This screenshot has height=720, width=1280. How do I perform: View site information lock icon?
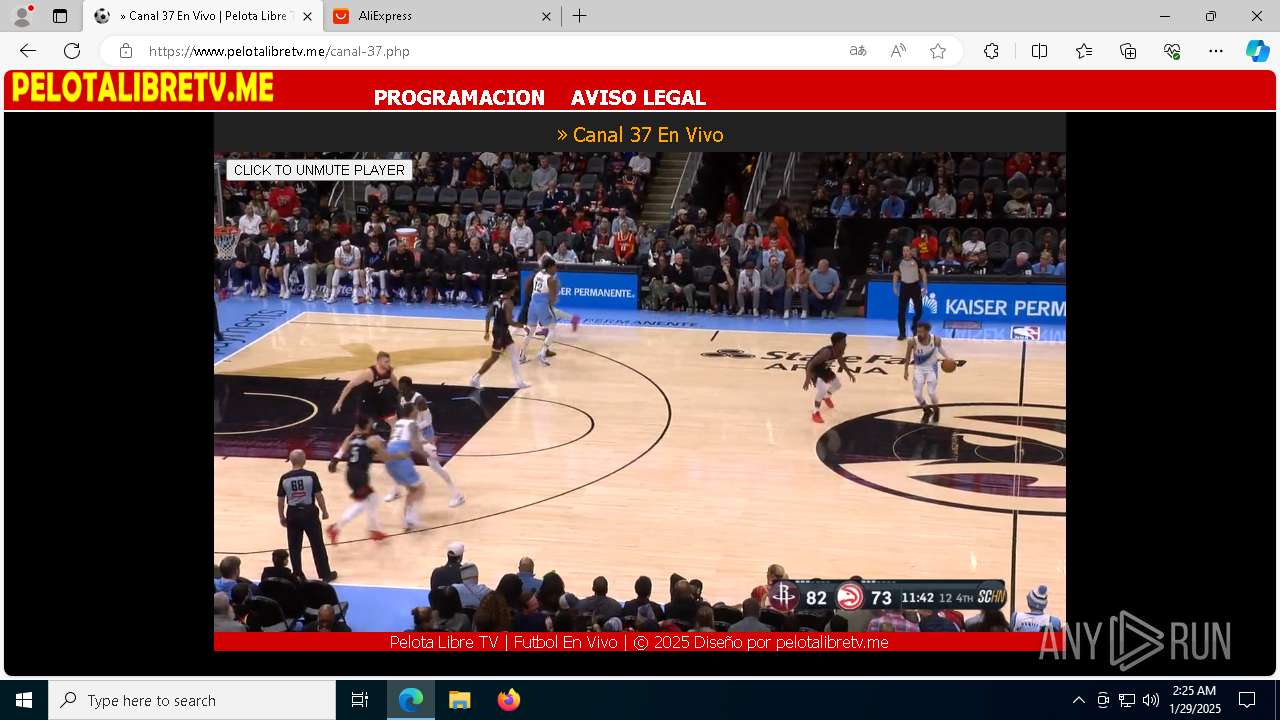tap(126, 51)
